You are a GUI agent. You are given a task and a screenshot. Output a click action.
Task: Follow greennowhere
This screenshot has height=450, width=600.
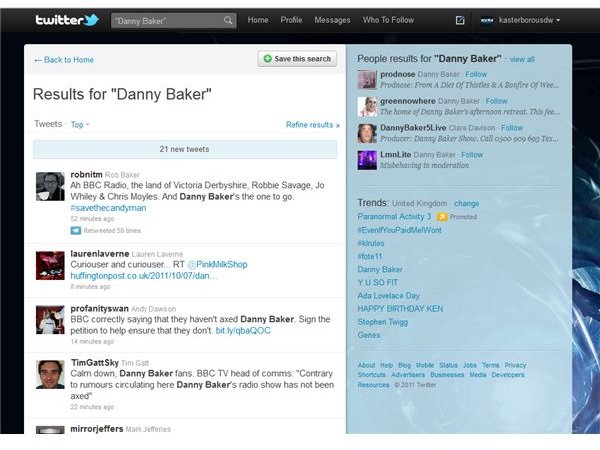coord(496,101)
